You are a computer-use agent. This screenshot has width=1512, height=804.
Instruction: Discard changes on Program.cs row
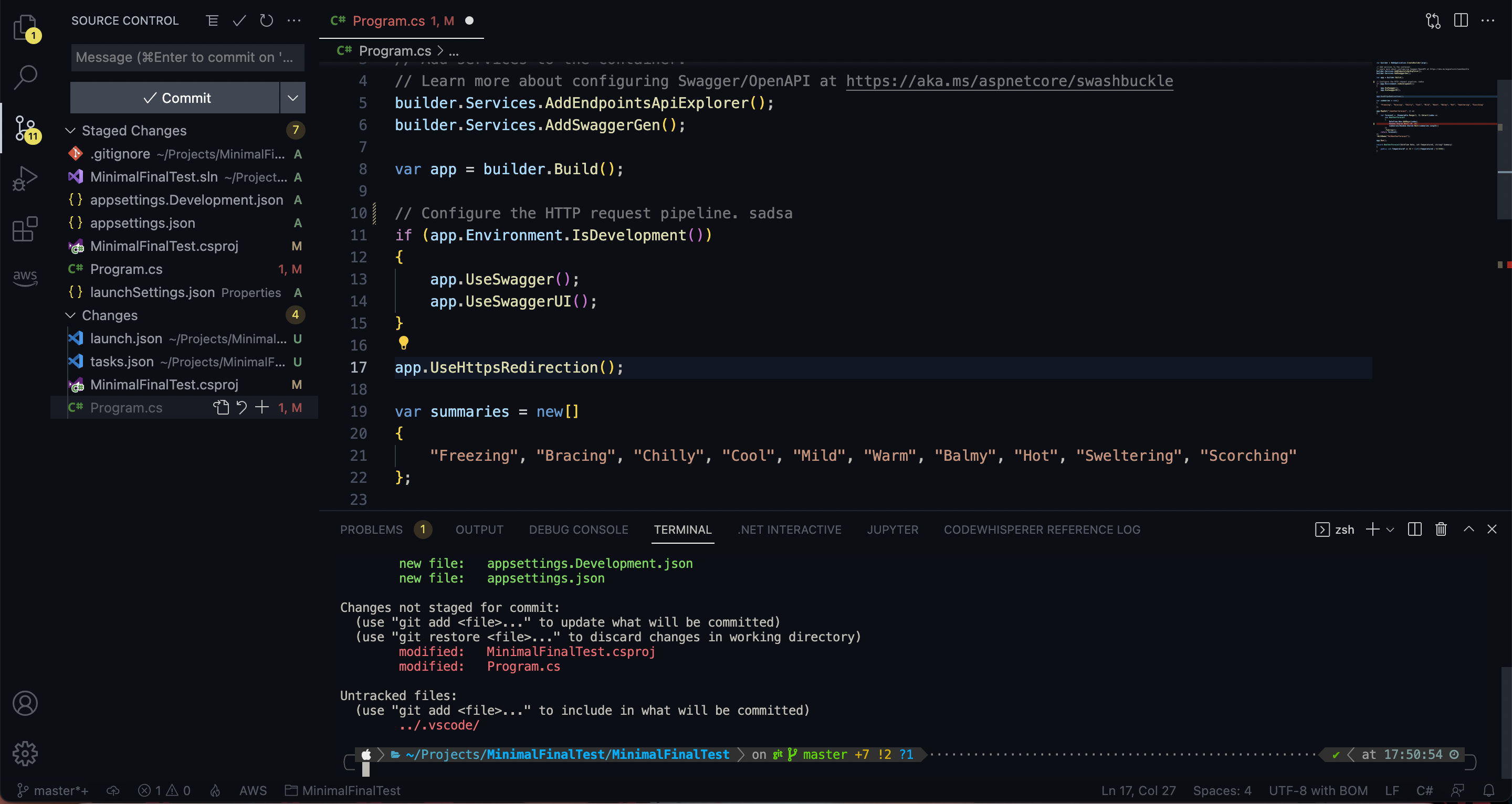(242, 407)
